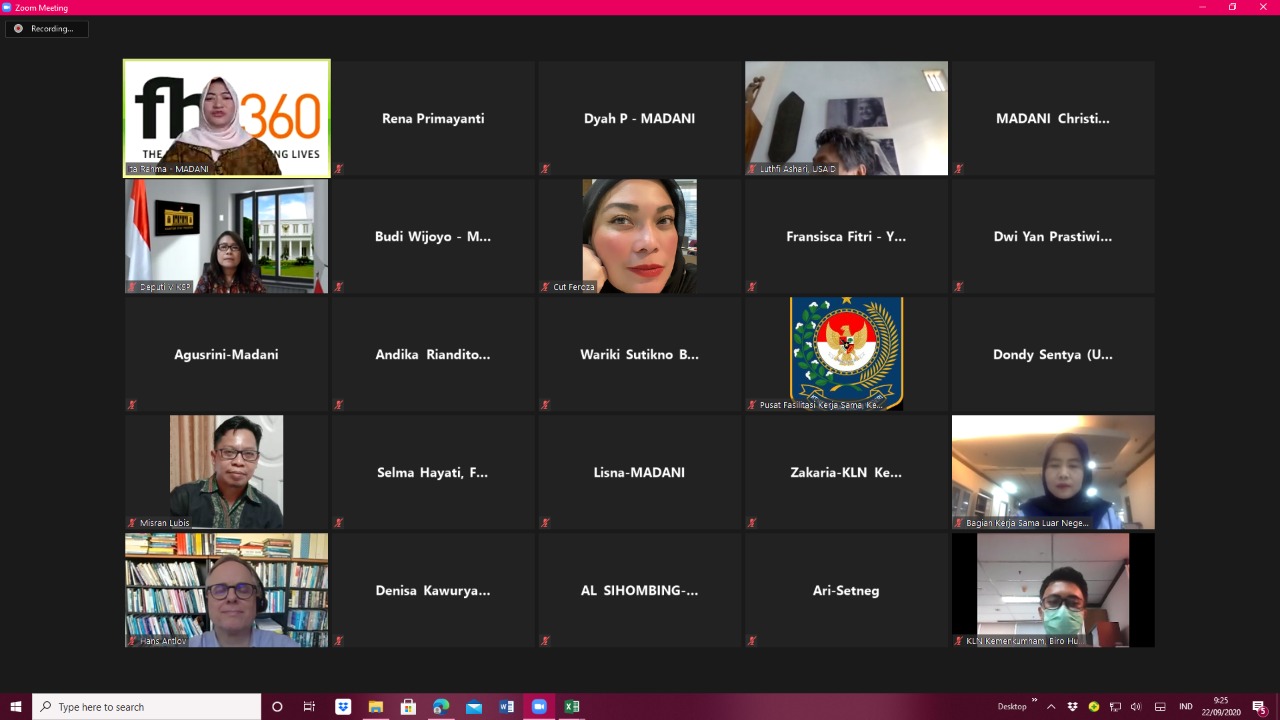Open Cortana from the taskbar
Image resolution: width=1280 pixels, height=720 pixels.
click(x=278, y=707)
